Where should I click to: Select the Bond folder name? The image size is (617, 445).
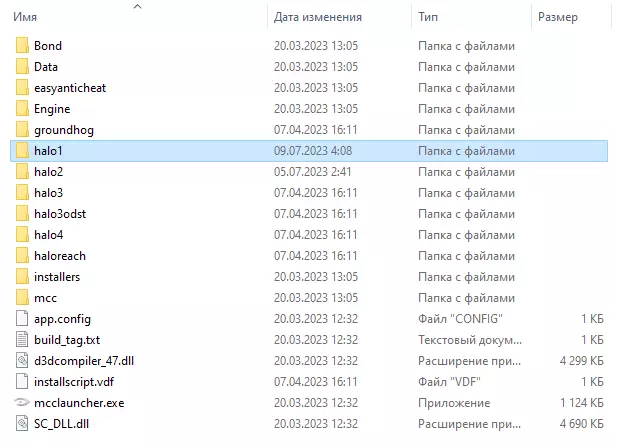pos(48,46)
